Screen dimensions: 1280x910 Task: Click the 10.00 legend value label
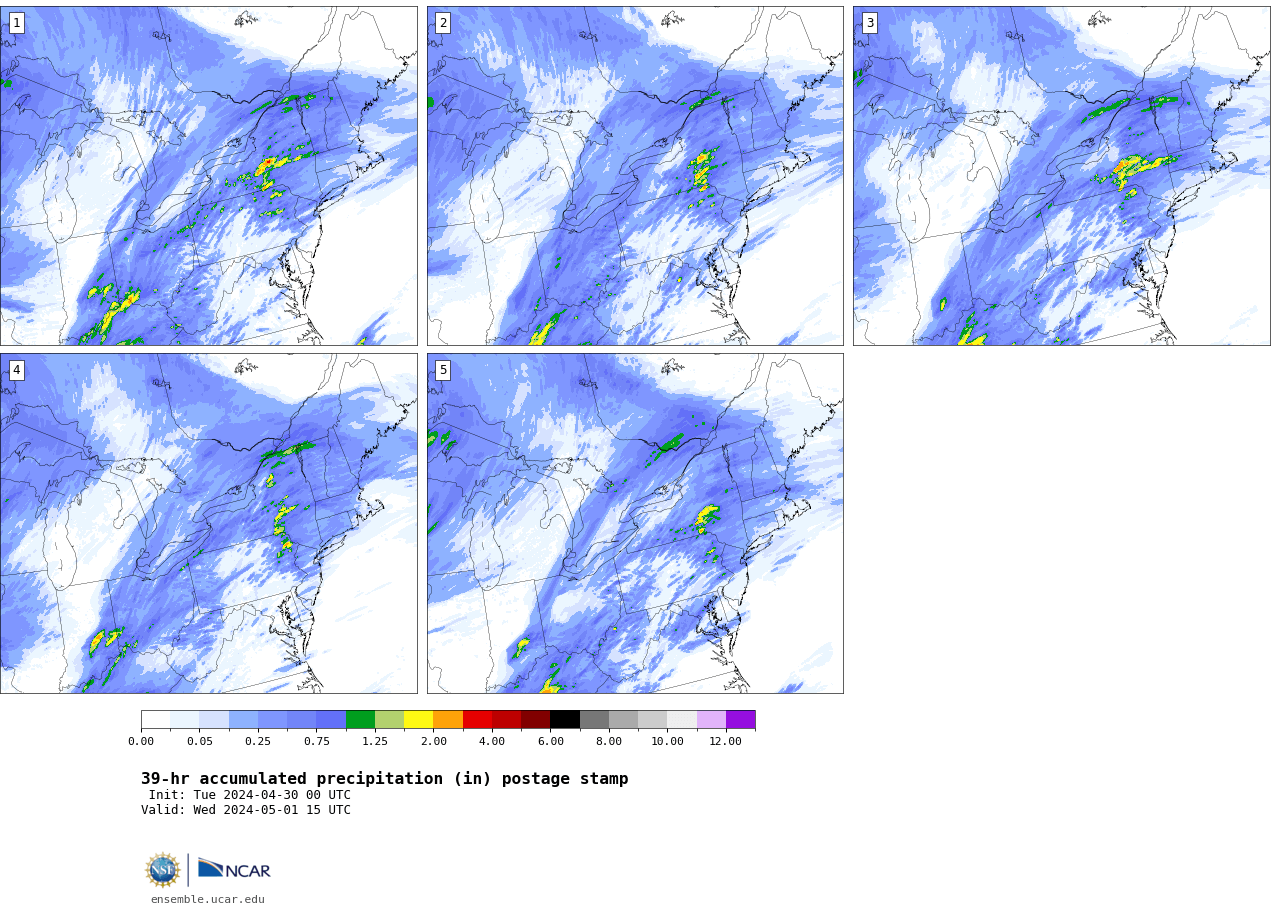coord(667,742)
